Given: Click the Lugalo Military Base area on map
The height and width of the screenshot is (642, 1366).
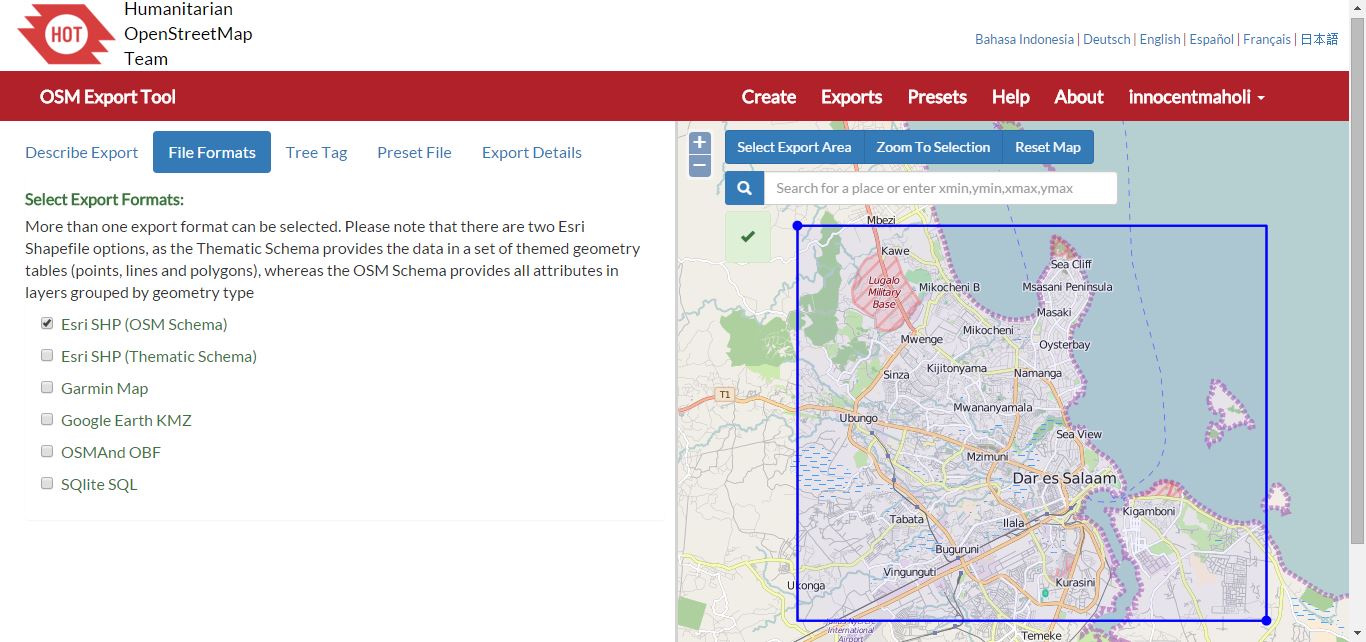Looking at the screenshot, I should pos(884,292).
